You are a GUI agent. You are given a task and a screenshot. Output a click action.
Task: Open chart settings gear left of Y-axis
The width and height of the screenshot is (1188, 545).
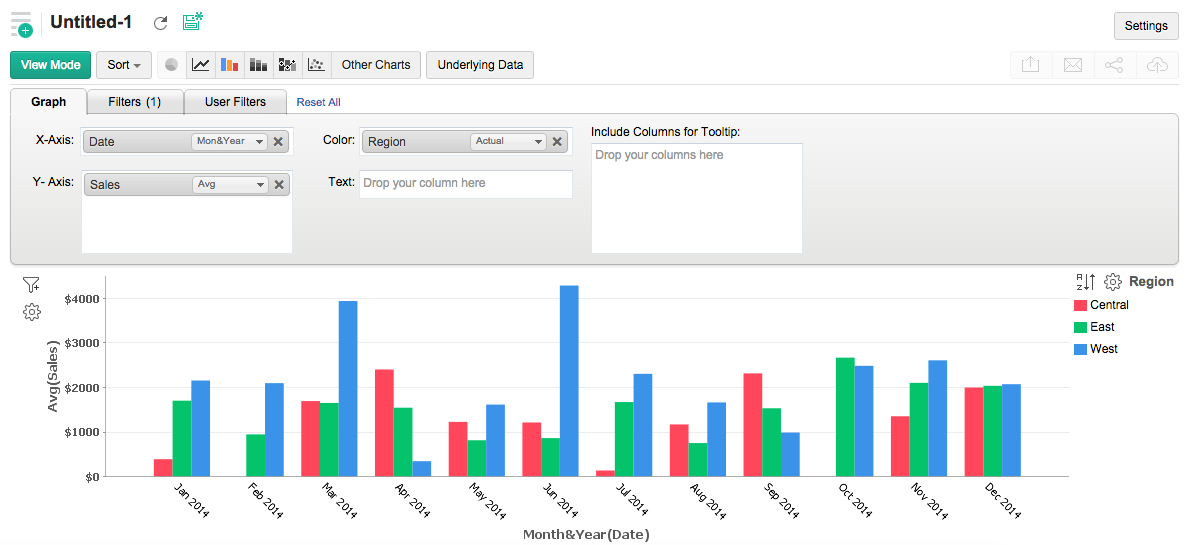(x=31, y=312)
